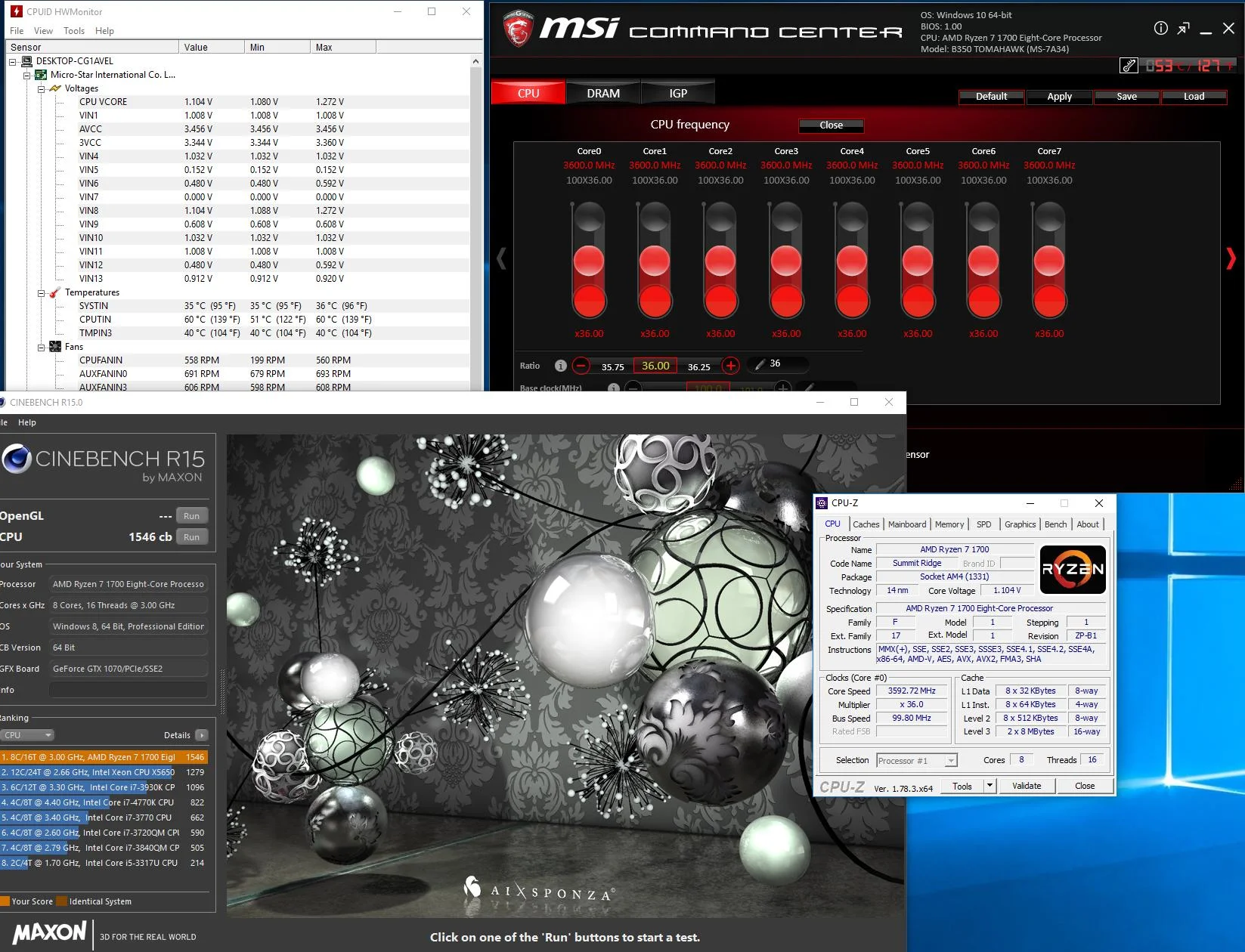Image resolution: width=1245 pixels, height=952 pixels.
Task: Run the Cinebench OpenGL test
Action: 192,516
